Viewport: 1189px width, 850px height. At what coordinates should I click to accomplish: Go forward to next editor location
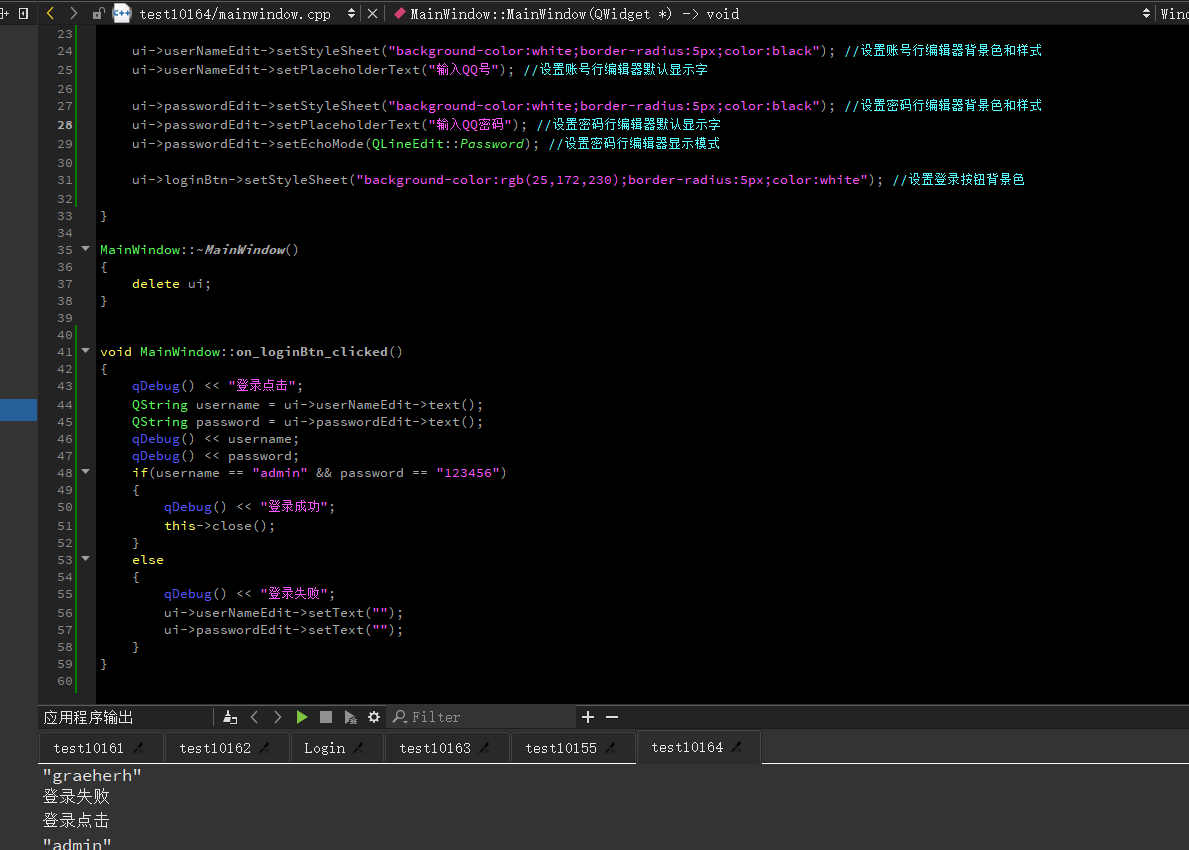74,13
